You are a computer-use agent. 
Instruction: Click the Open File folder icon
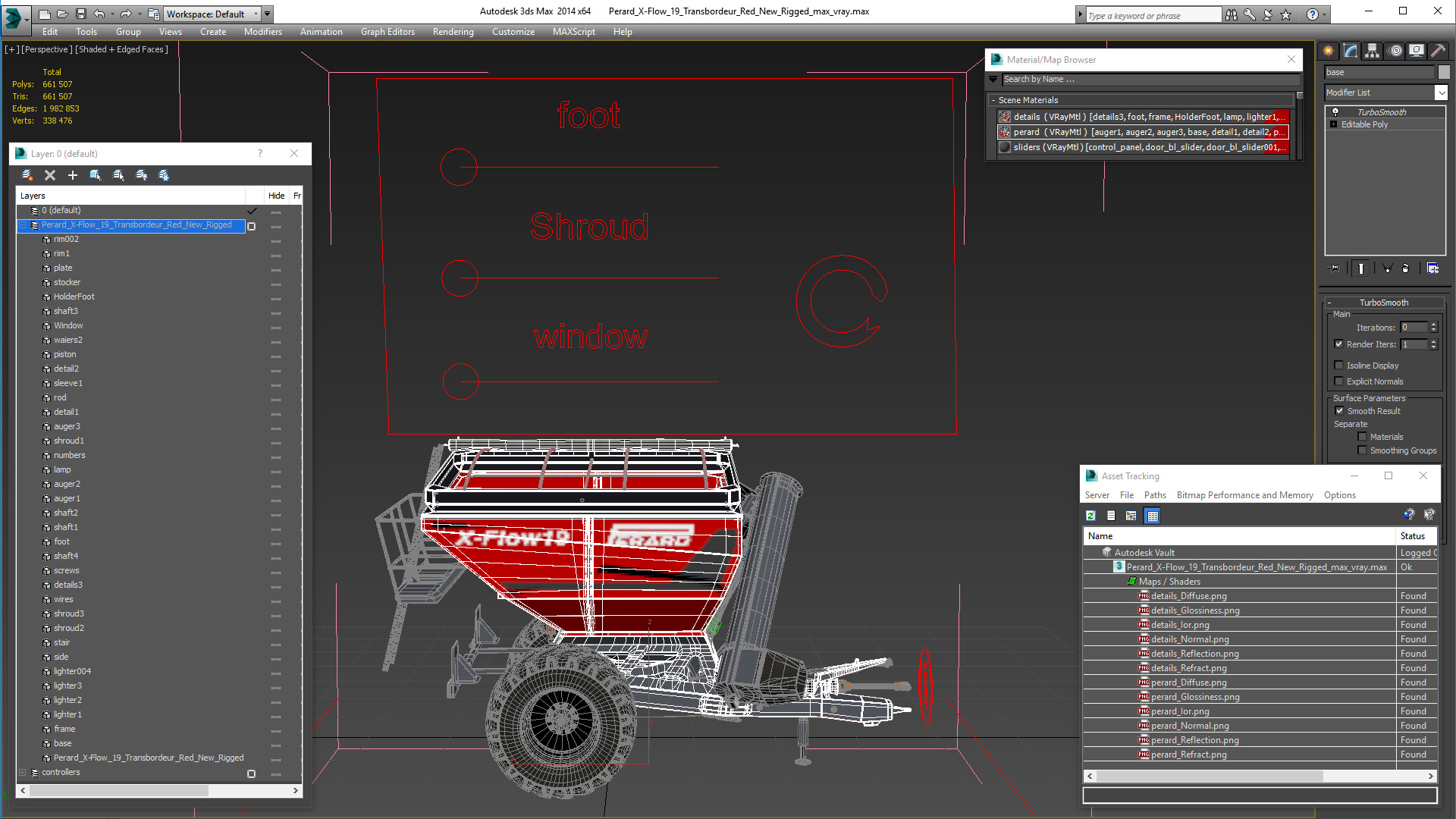pos(63,14)
